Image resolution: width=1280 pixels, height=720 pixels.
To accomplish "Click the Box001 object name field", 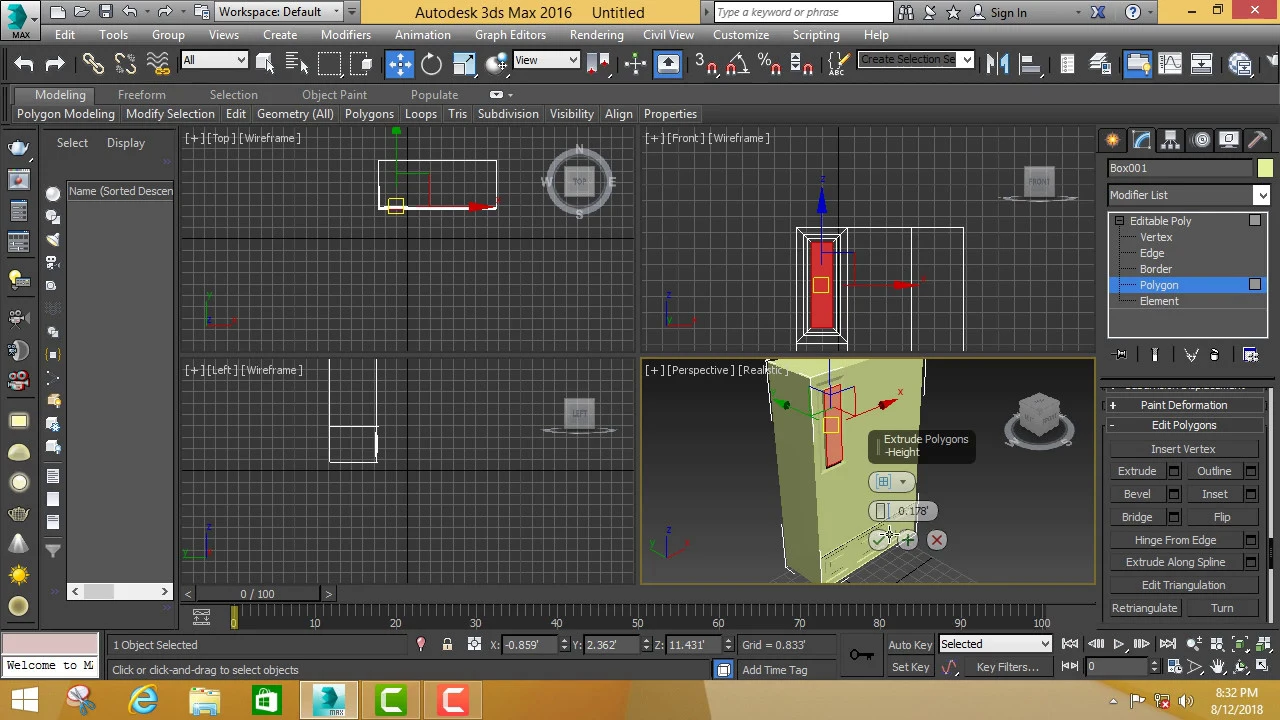I will tap(1180, 168).
